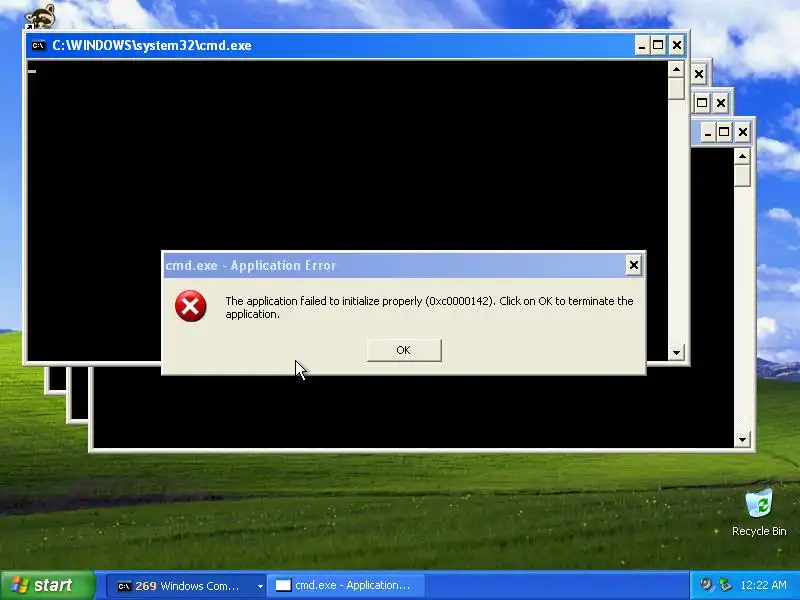800x600 pixels.
Task: Click the error message text in the dialog
Action: (429, 308)
